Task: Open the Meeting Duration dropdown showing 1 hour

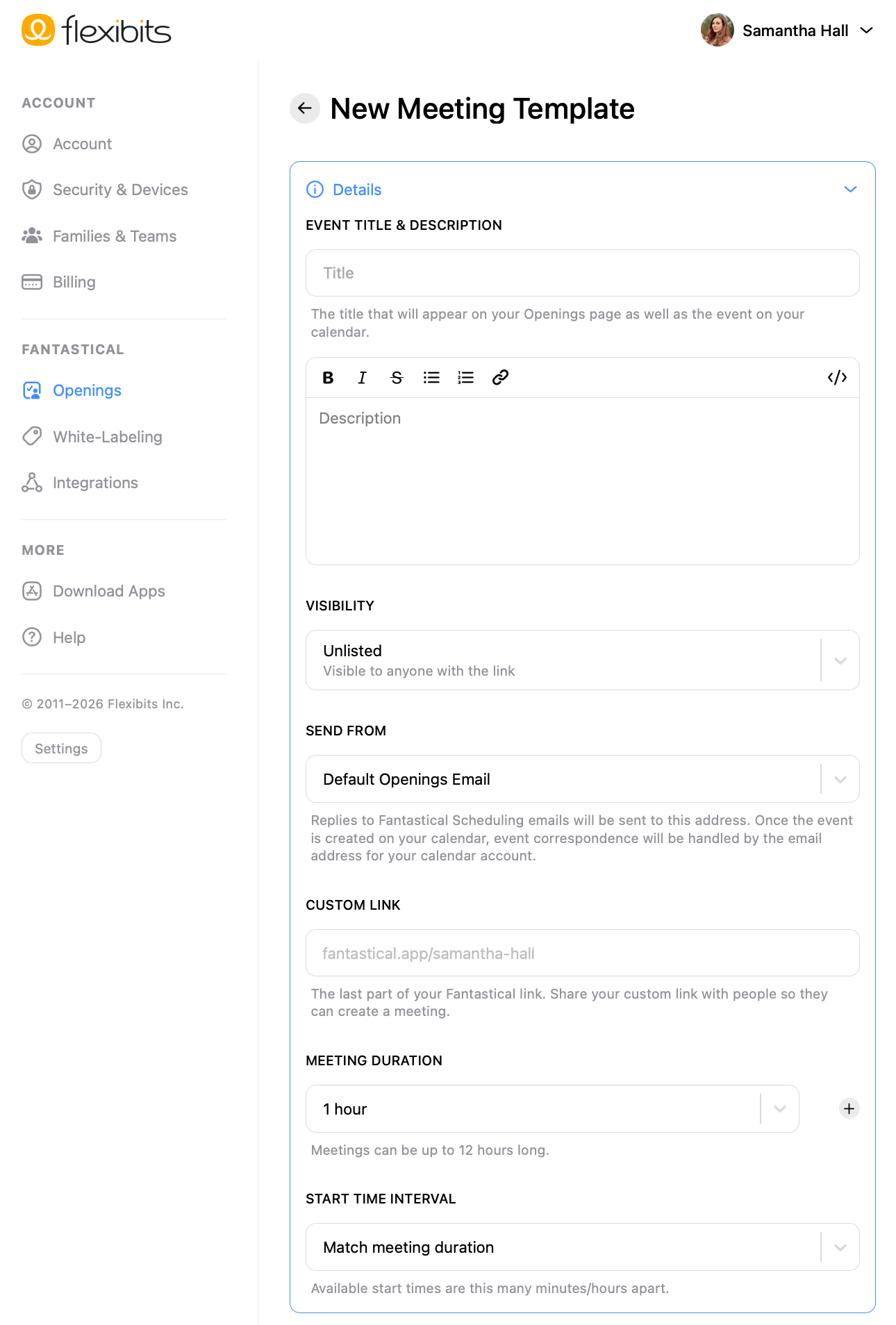Action: pyautogui.click(x=552, y=1109)
